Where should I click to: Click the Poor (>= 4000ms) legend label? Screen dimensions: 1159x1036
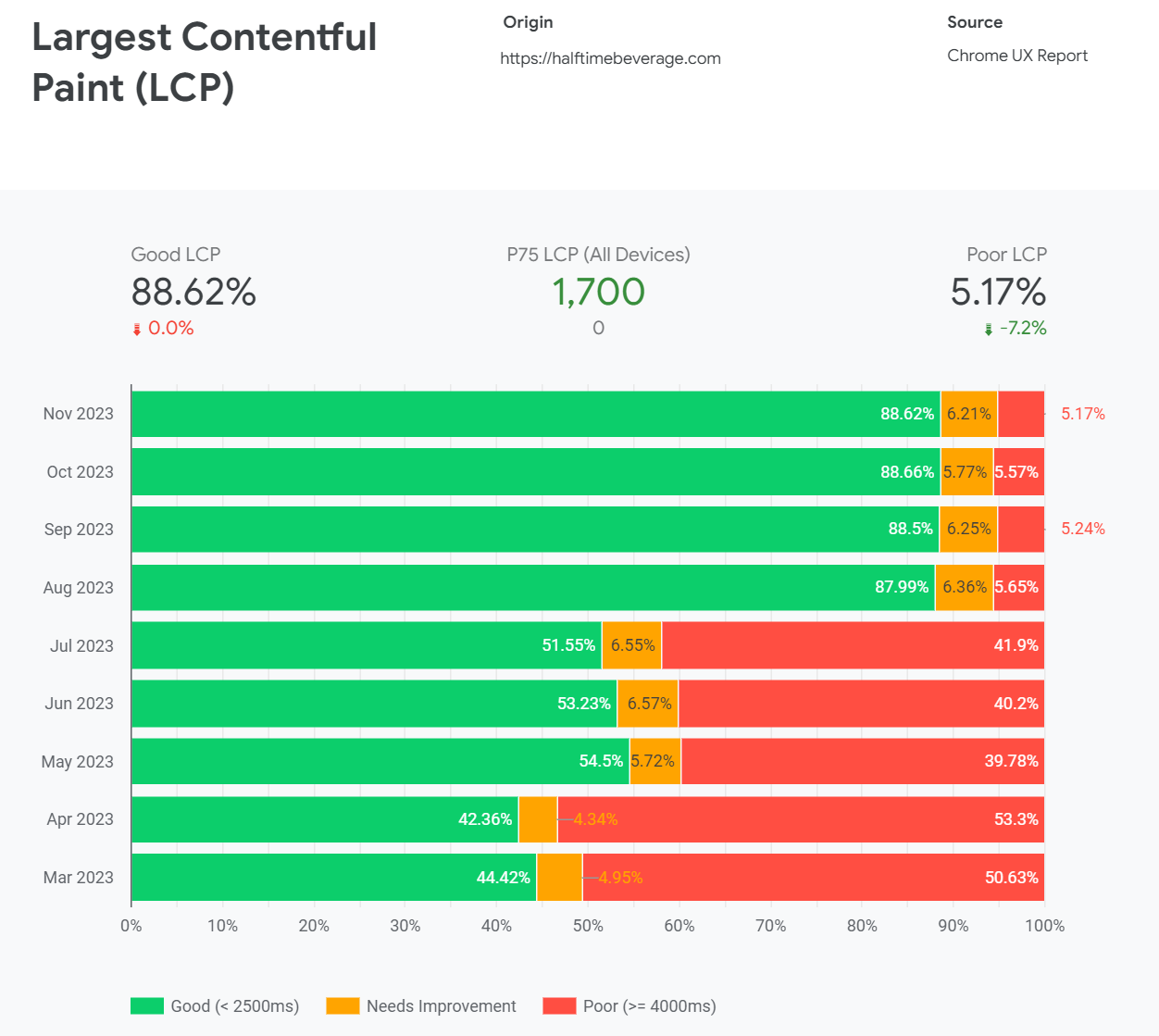(x=650, y=1006)
